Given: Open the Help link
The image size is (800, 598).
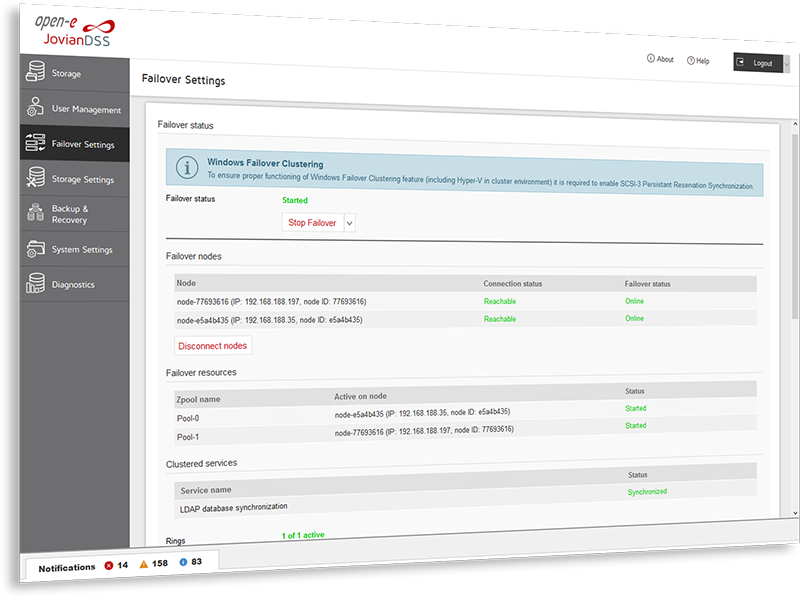Looking at the screenshot, I should click(698, 61).
